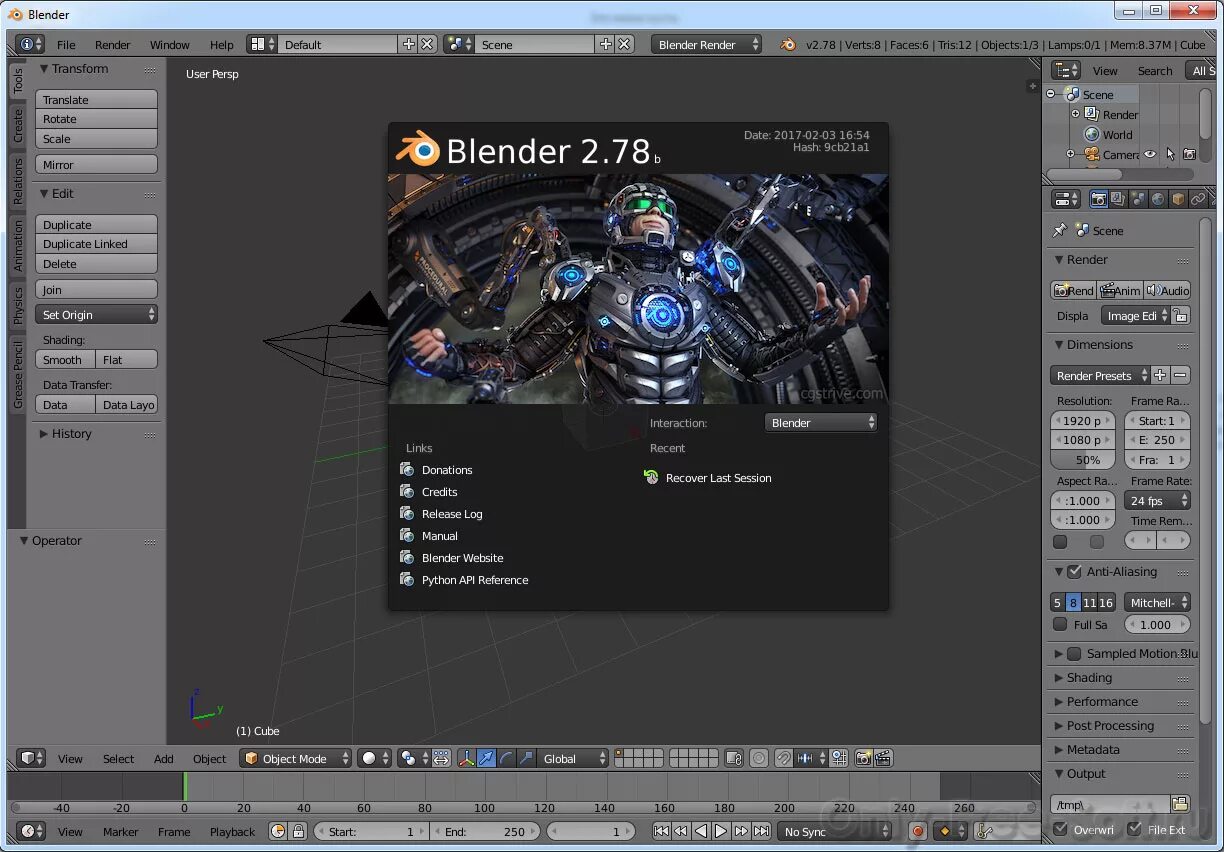Jump to the last frame of playback

click(x=761, y=831)
